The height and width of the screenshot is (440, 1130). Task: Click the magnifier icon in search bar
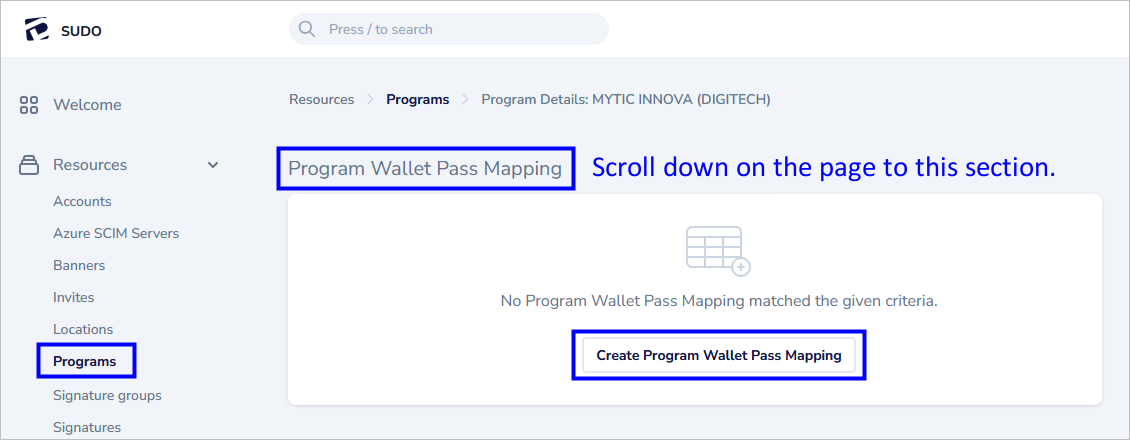tap(307, 29)
